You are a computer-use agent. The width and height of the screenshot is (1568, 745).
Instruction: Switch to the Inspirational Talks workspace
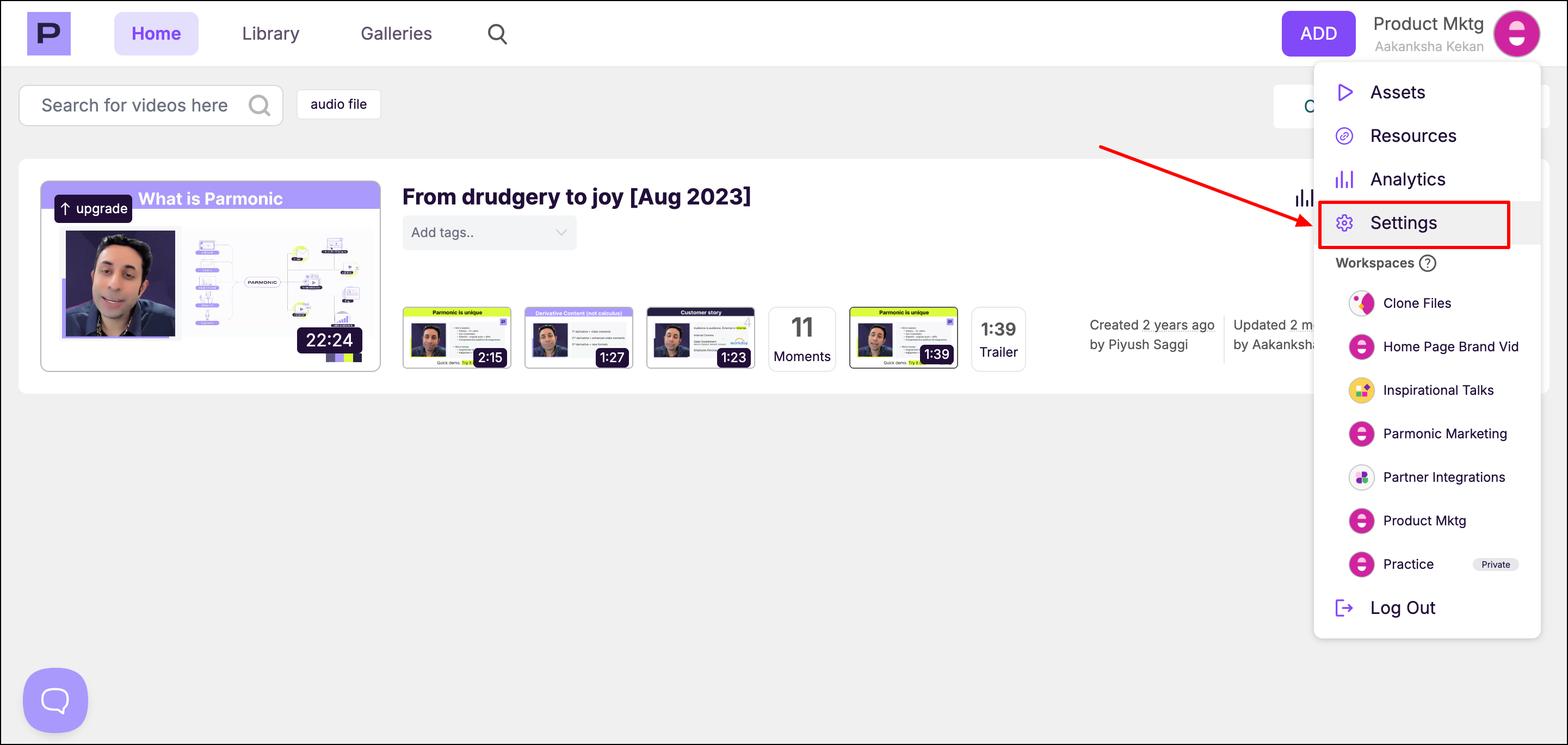1437,390
